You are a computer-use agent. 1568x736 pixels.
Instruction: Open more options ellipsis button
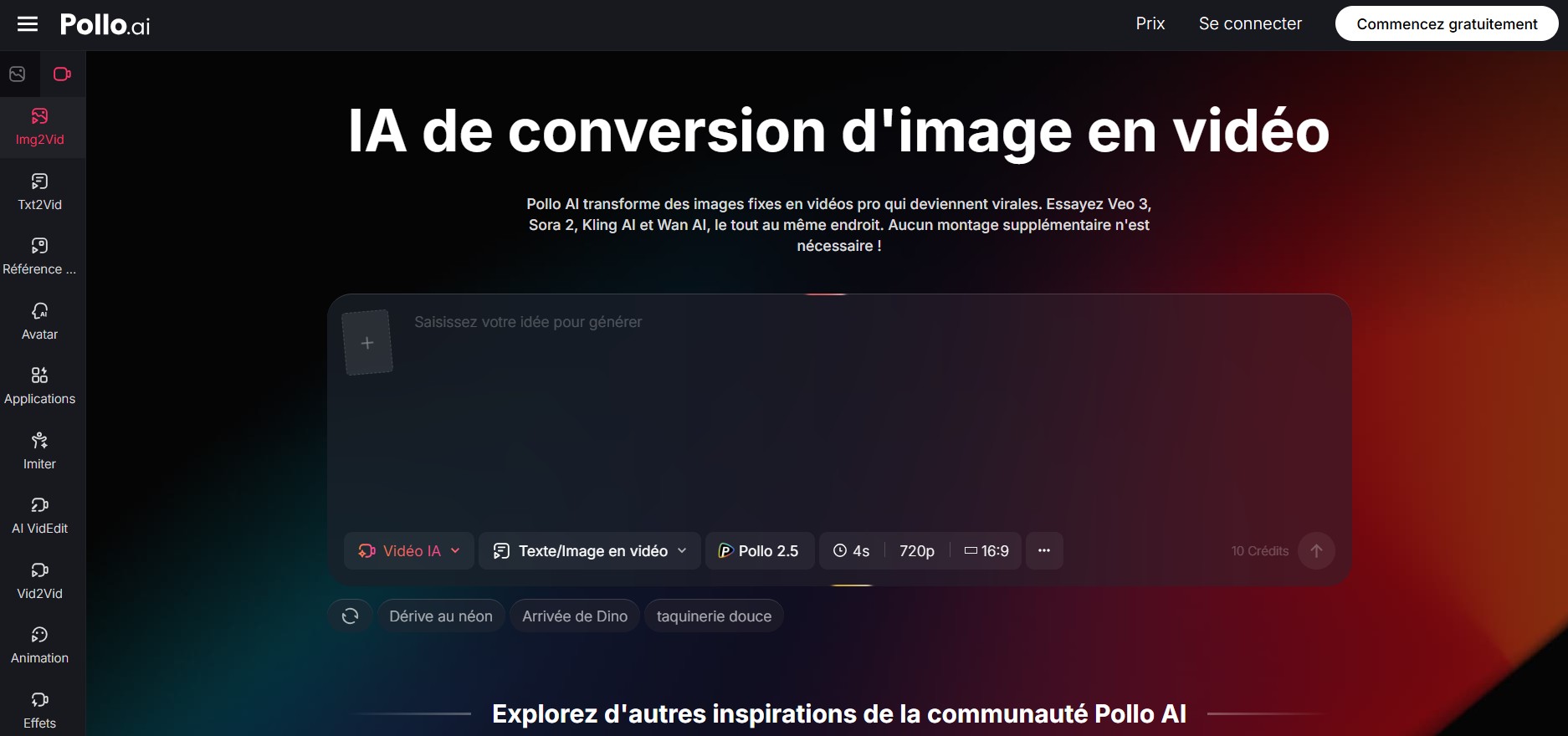click(x=1044, y=551)
